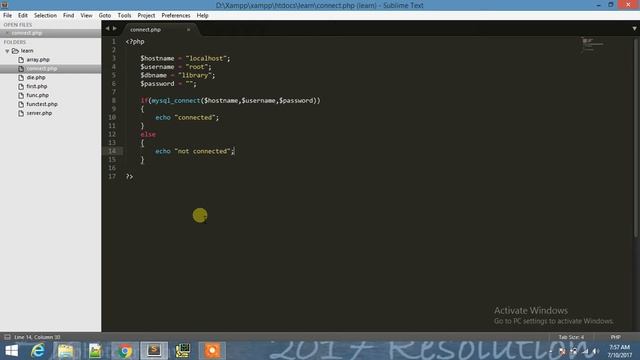Viewport: 640px width, 360px height.
Task: Go to previous tab with left arrow
Action: pos(107,29)
